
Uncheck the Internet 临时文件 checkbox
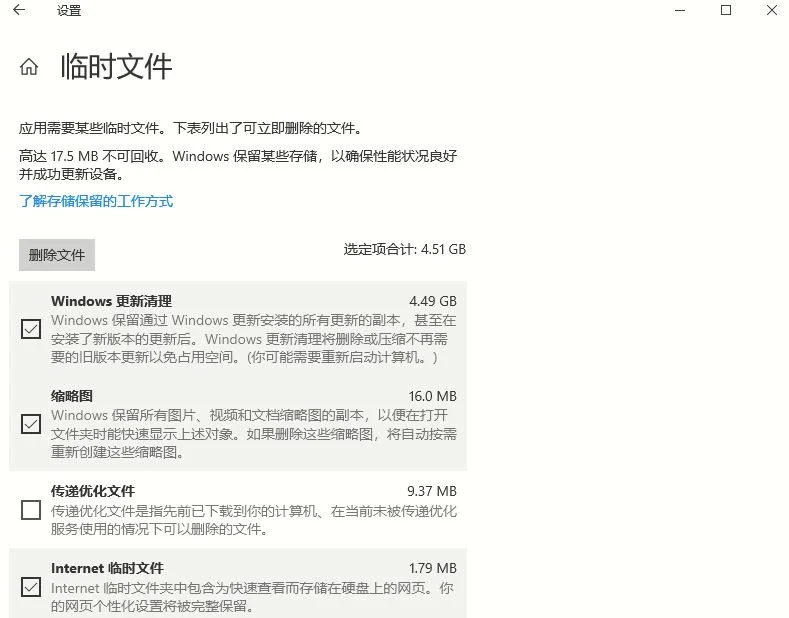coord(31,587)
